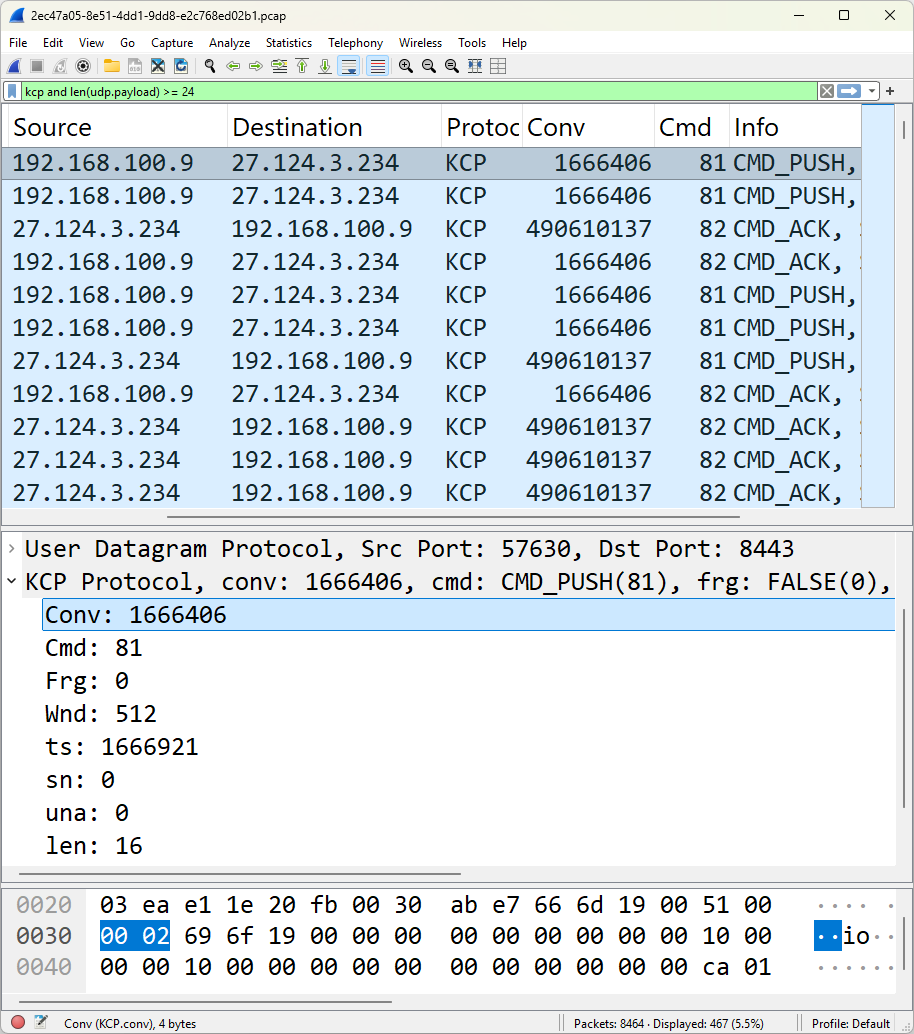Viewport: 914px width, 1034px height.
Task: Sort by the Cmd column header
Action: [x=692, y=127]
